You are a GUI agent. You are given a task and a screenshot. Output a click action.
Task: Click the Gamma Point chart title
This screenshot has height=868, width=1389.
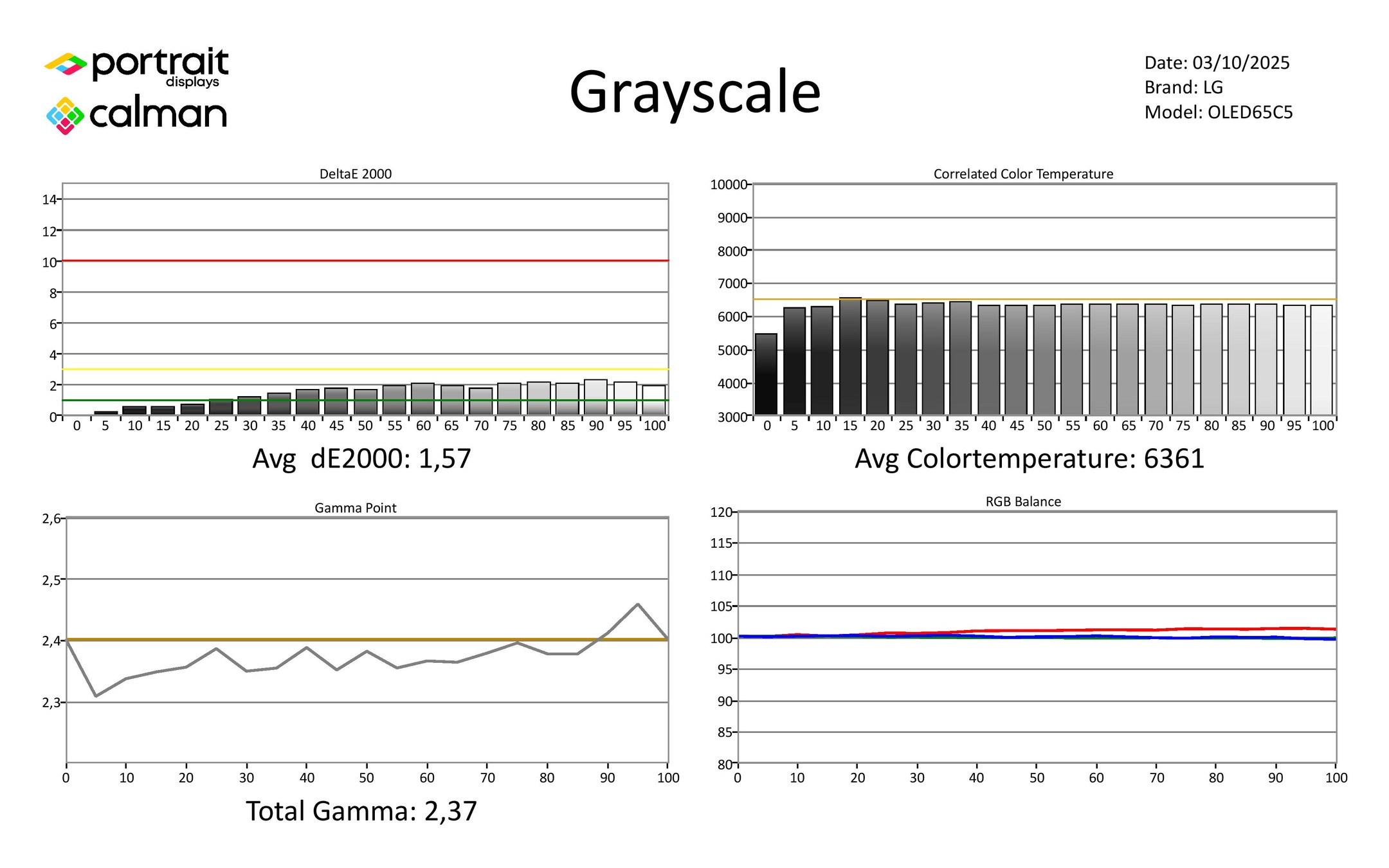pyautogui.click(x=355, y=508)
